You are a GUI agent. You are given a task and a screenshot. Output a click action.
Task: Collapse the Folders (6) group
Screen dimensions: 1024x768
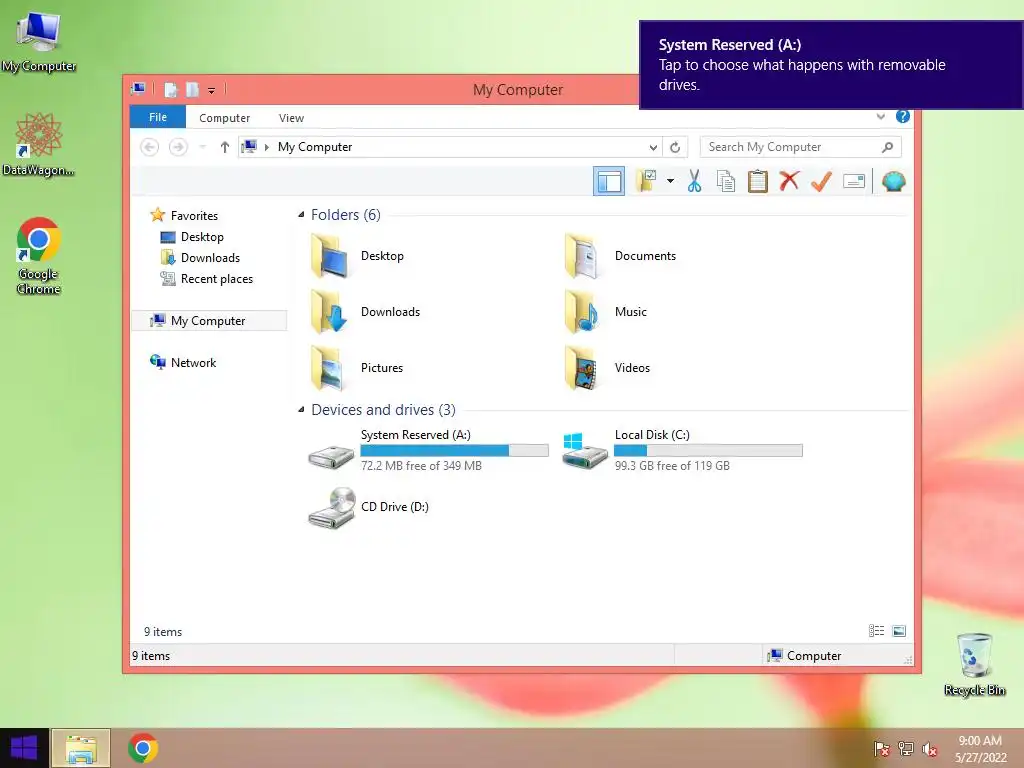[301, 215]
